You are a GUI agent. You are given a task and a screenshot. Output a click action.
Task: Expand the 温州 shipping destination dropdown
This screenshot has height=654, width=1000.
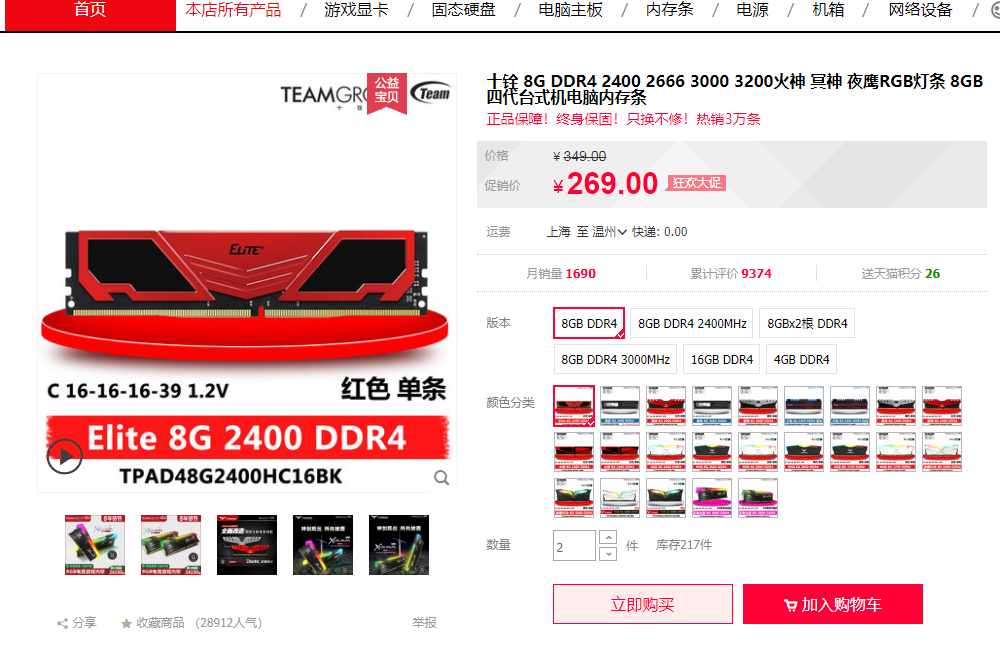[610, 232]
